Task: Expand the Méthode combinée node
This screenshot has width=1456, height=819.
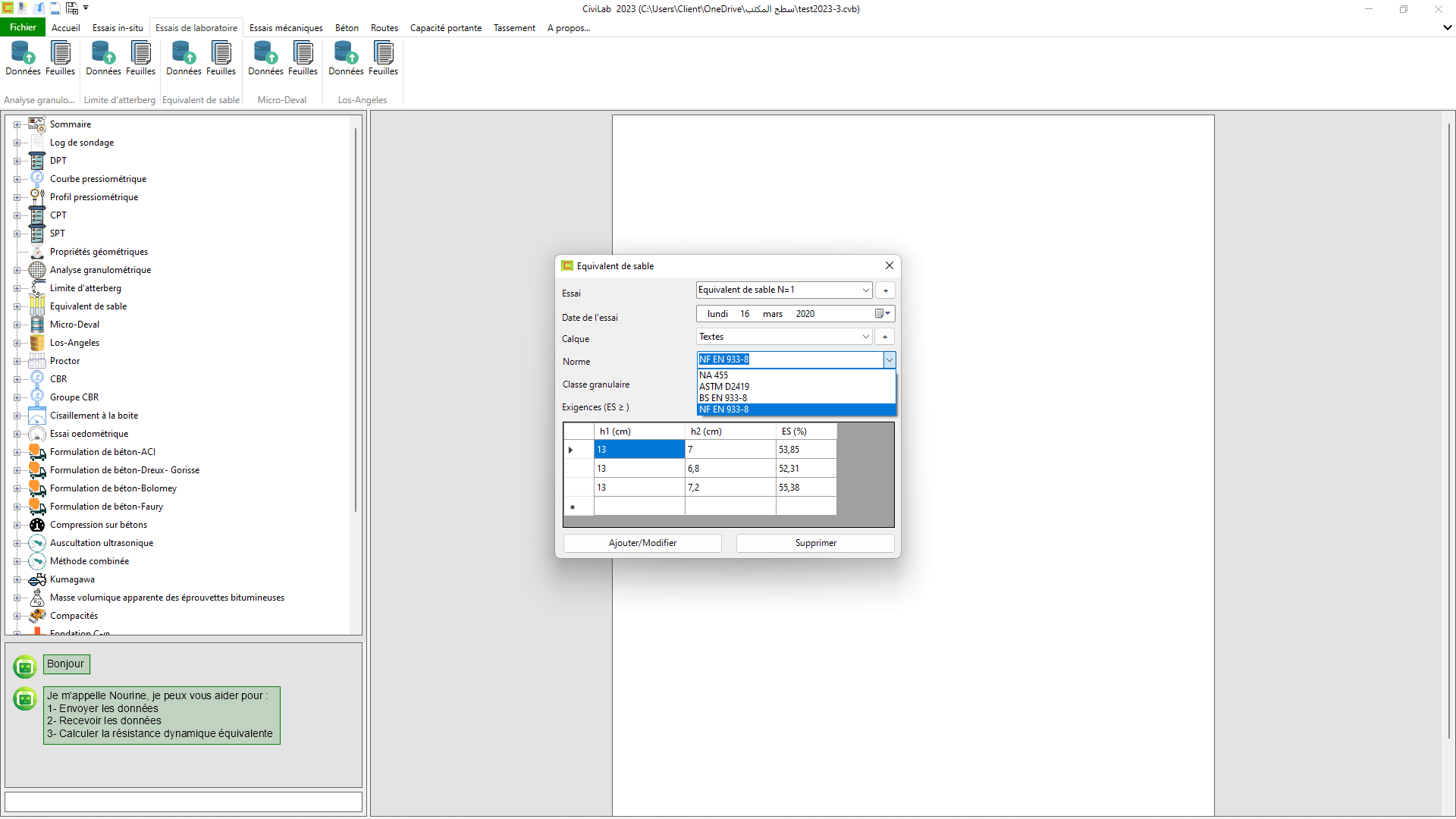Action: [17, 561]
